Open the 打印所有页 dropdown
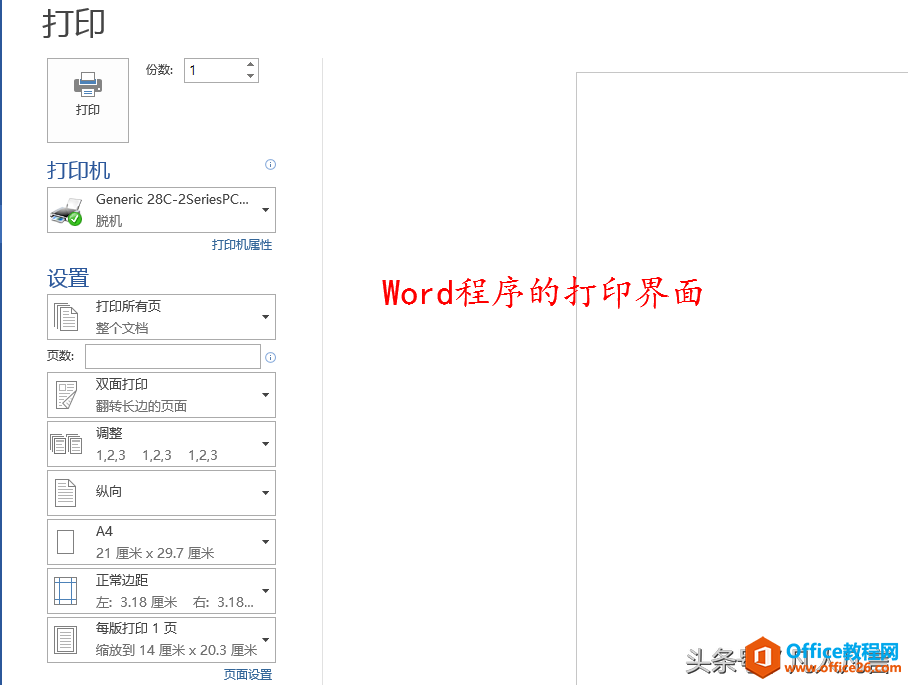This screenshot has height=685, width=908. pyautogui.click(x=162, y=317)
